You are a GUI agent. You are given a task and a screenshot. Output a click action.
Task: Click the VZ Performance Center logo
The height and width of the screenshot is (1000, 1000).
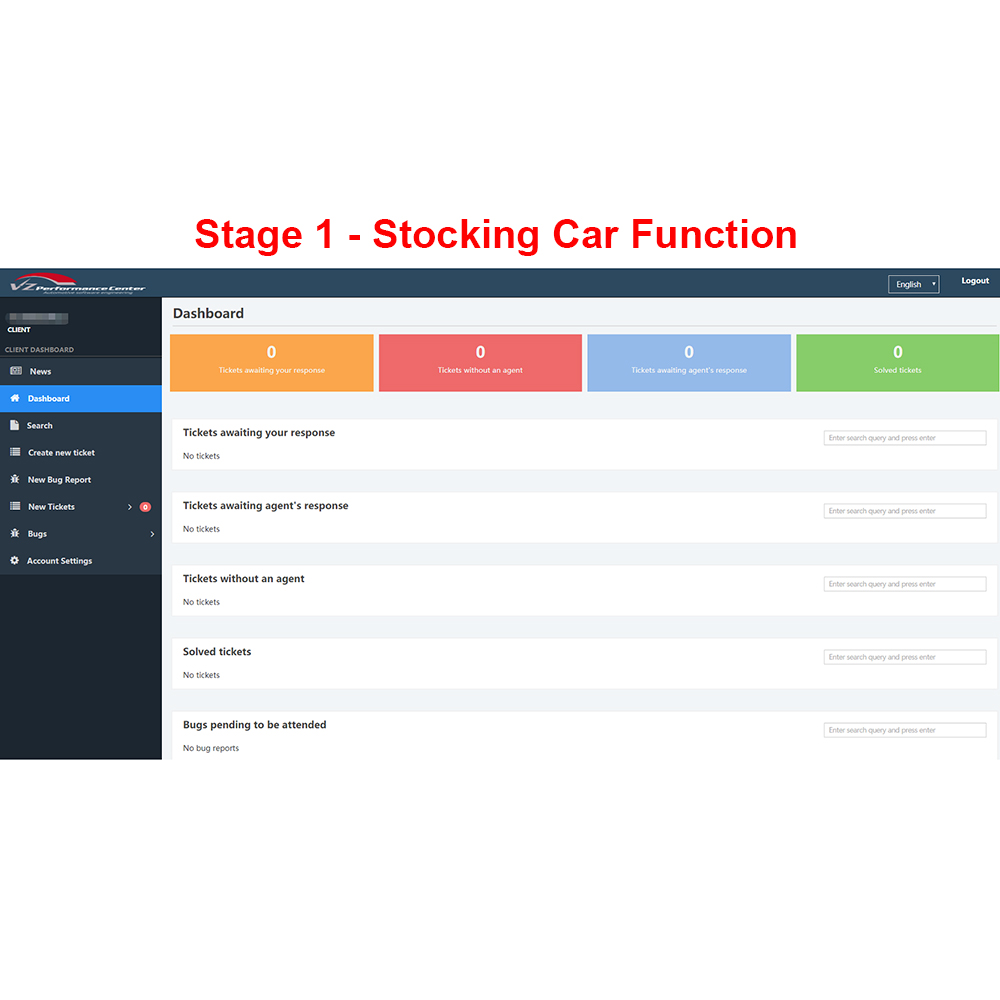(x=78, y=284)
